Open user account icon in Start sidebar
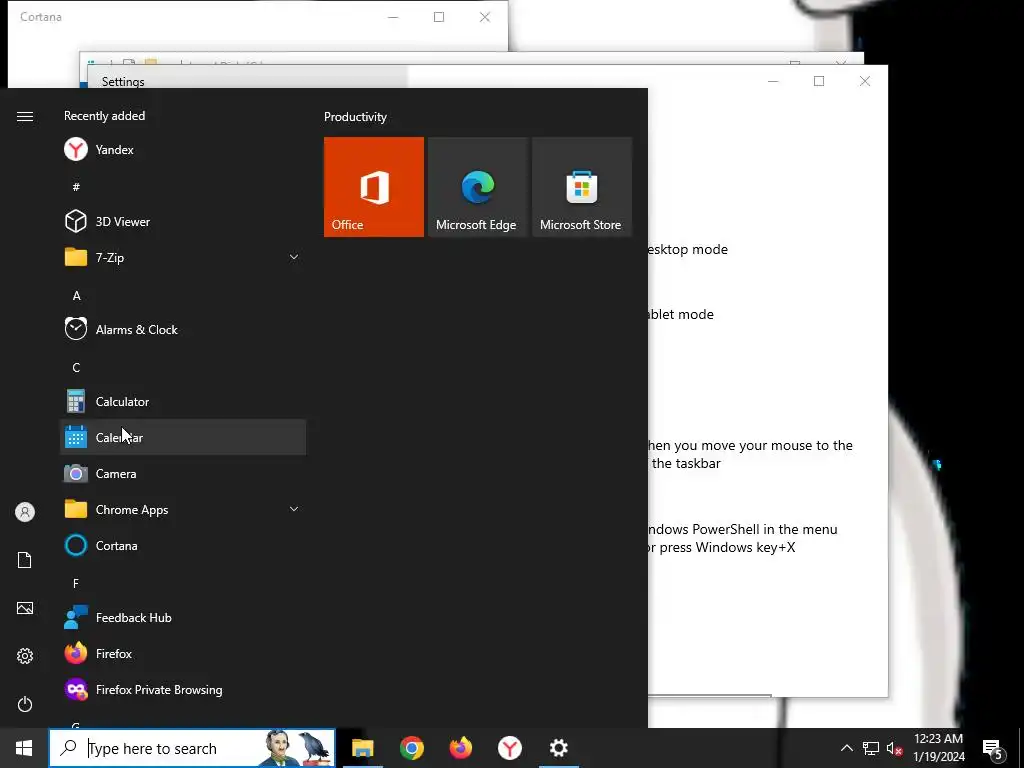 pyautogui.click(x=25, y=512)
